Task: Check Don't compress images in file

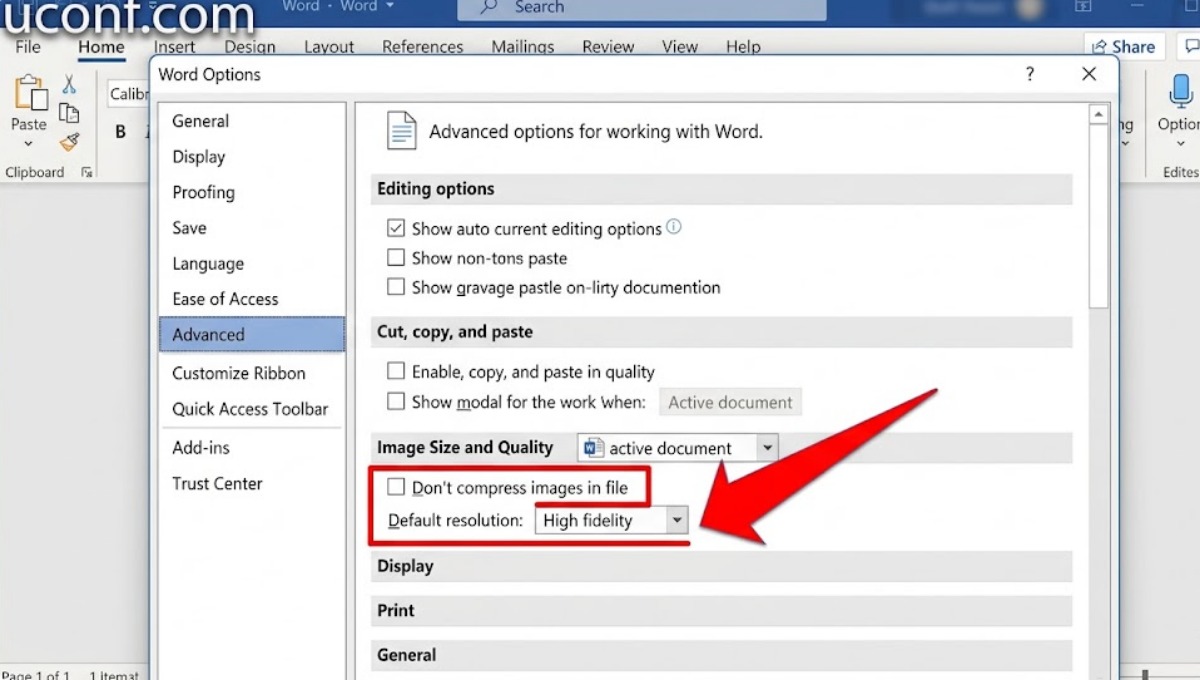Action: coord(396,487)
